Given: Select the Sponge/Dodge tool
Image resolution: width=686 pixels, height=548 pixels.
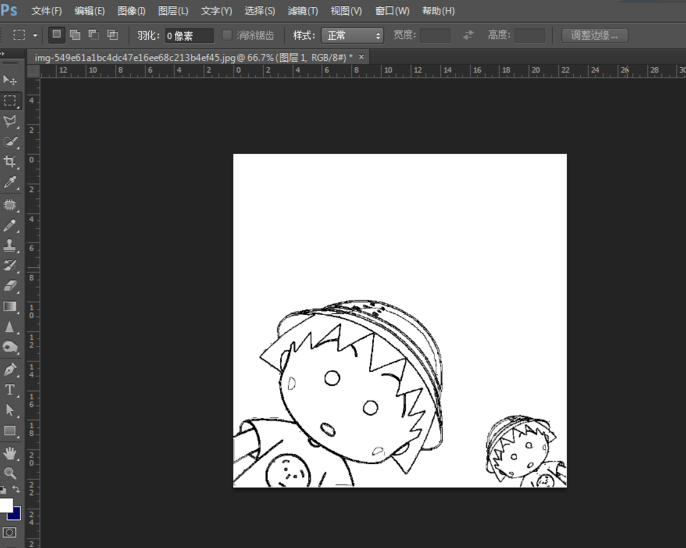Looking at the screenshot, I should (x=10, y=347).
